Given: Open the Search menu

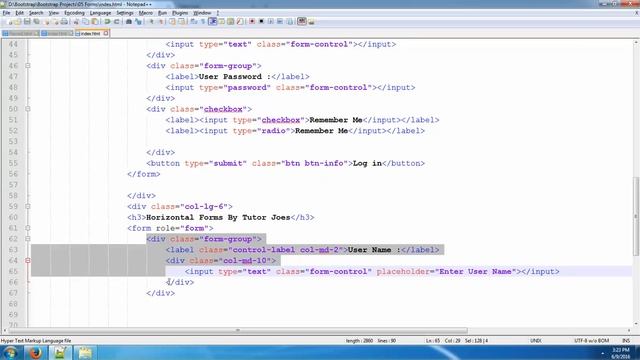Looking at the screenshot, I should pyautogui.click(x=36, y=13).
